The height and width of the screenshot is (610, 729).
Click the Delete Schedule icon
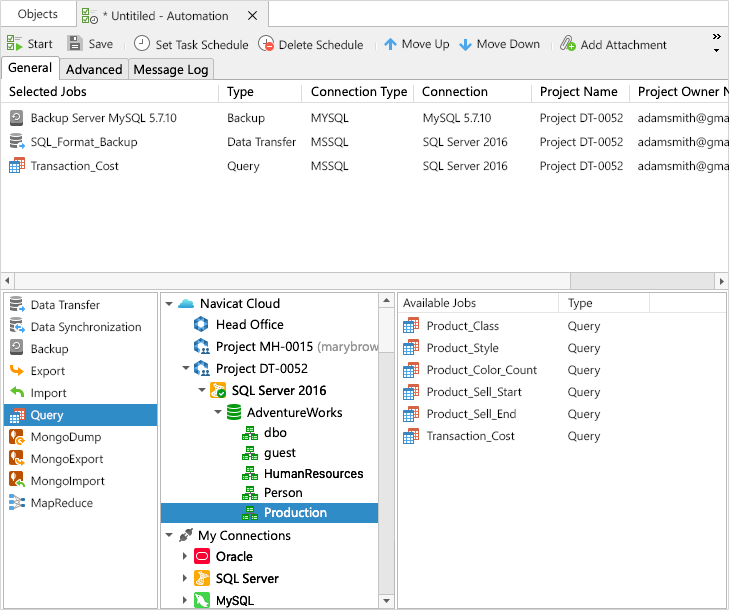266,44
